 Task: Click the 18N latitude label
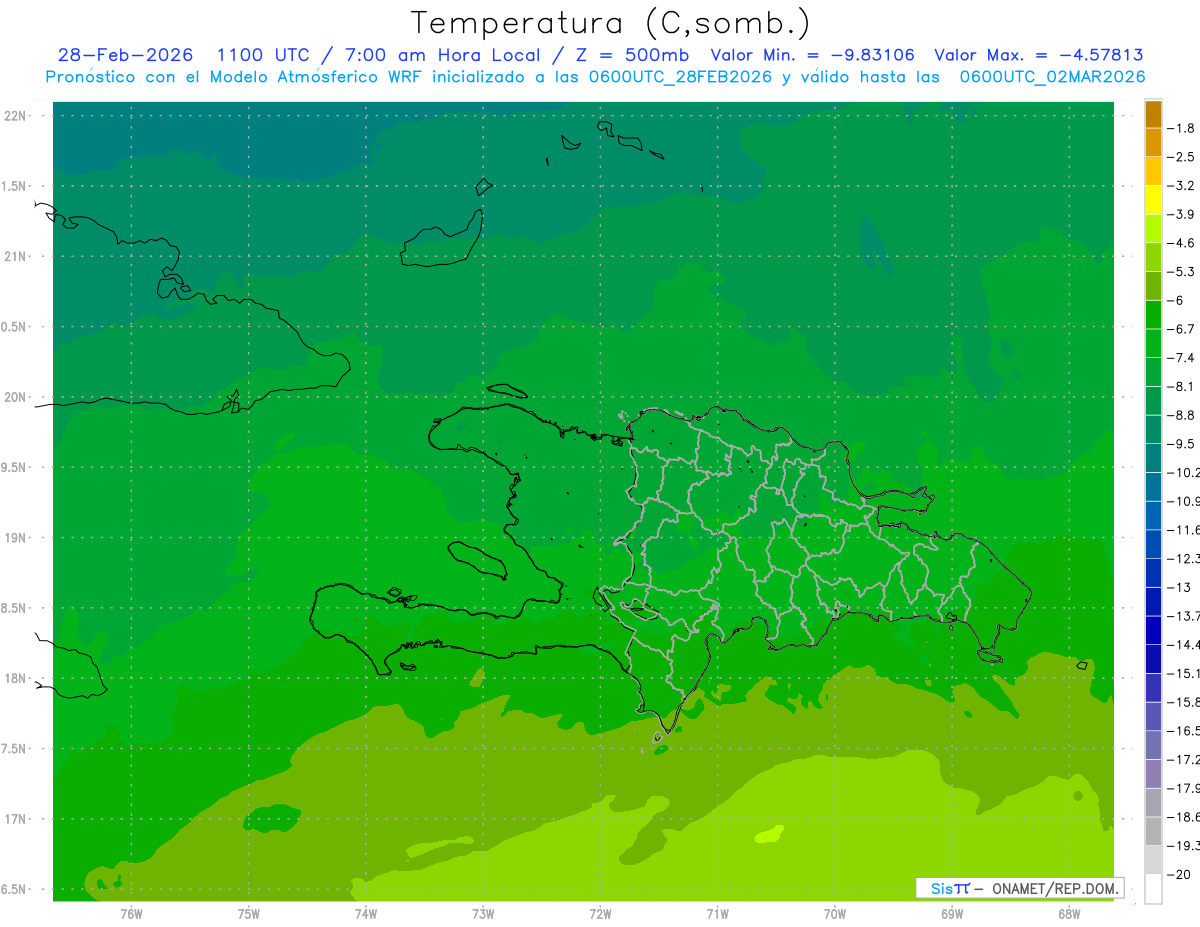coord(16,678)
